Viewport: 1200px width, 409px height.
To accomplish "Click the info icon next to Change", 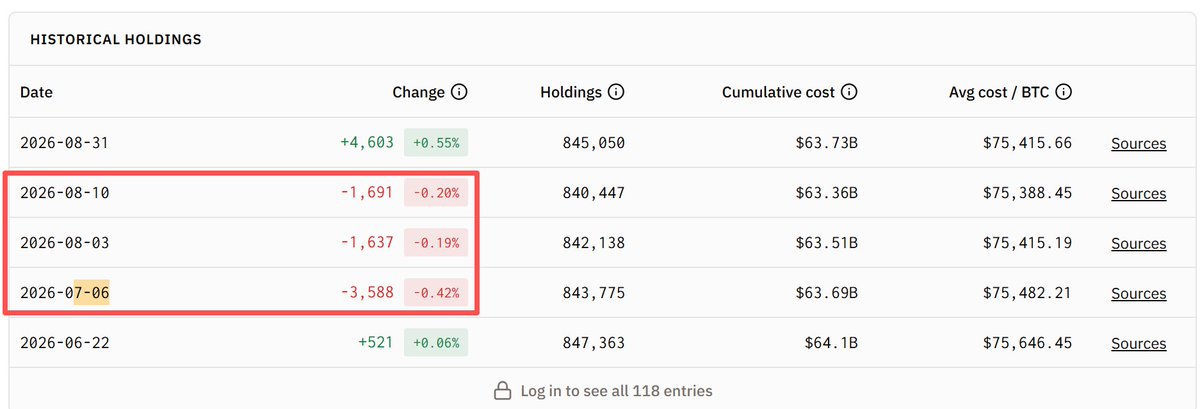I will click(459, 92).
